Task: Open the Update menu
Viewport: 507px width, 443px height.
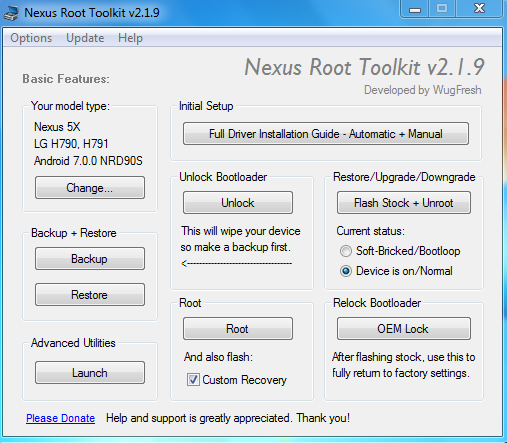Action: [85, 38]
